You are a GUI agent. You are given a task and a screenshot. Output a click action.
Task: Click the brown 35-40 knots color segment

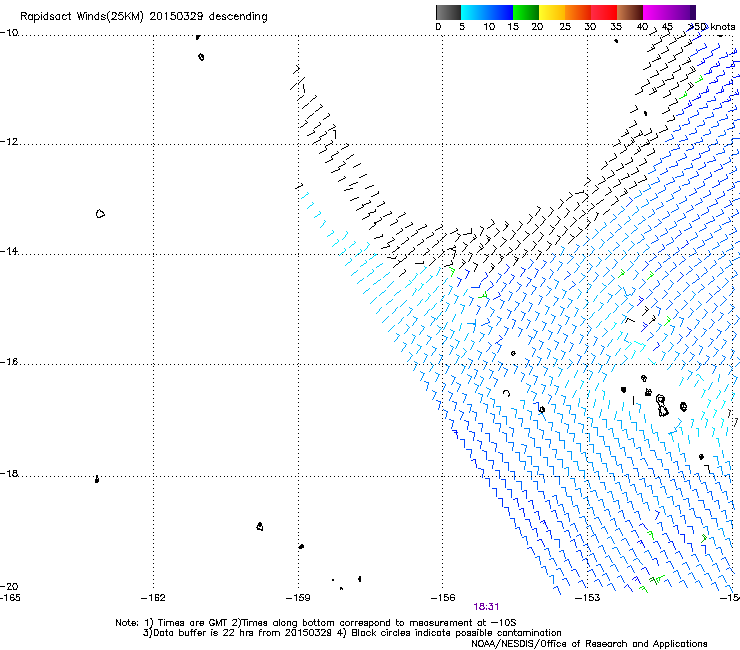[630, 12]
